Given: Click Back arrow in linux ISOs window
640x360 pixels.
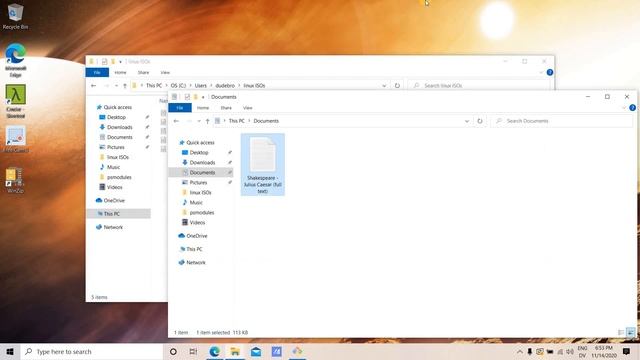Looking at the screenshot, I should (93, 85).
